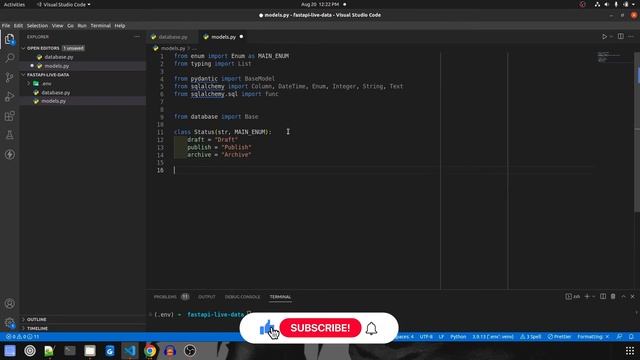Split the terminal panel
The image size is (640, 360).
pos(603,296)
